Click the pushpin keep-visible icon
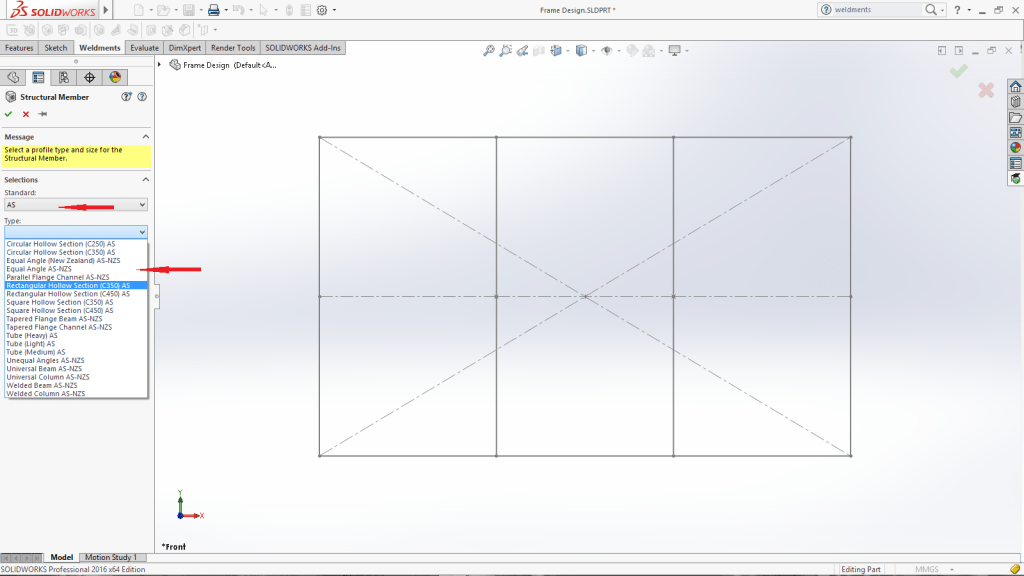 [43, 114]
